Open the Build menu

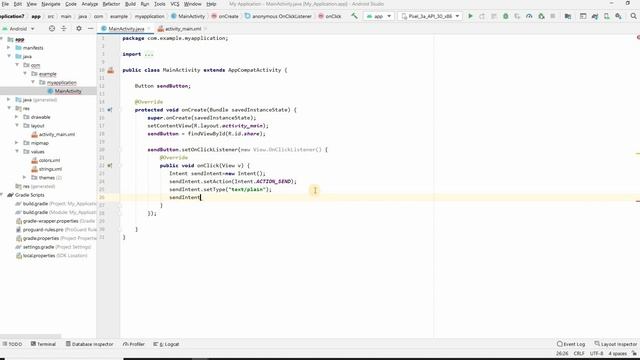[130, 4]
